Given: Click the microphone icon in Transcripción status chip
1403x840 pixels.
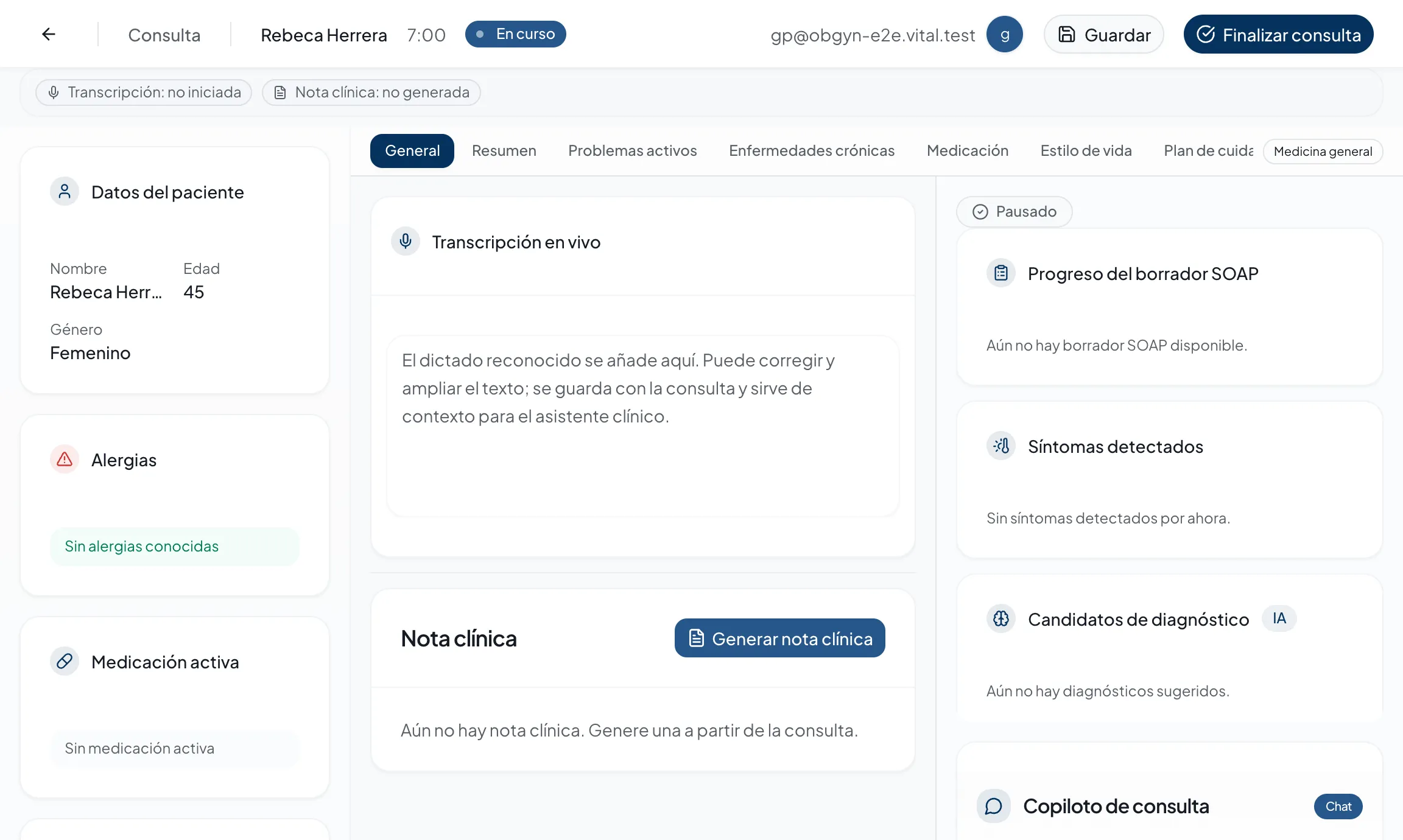Looking at the screenshot, I should tap(54, 93).
